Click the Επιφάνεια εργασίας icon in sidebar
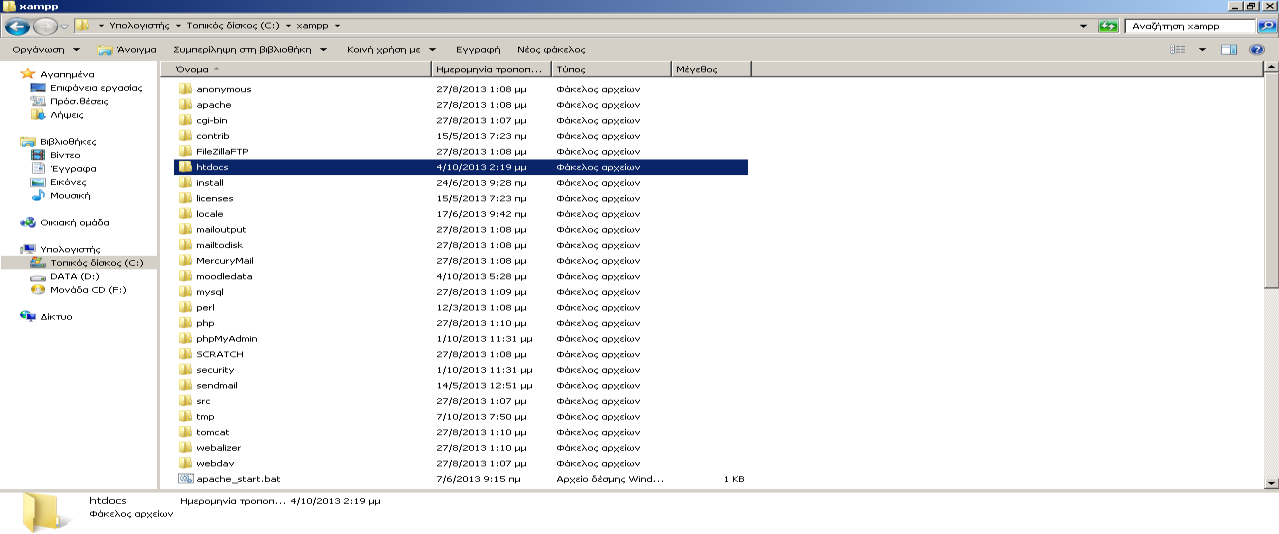1279x534 pixels. [x=39, y=88]
